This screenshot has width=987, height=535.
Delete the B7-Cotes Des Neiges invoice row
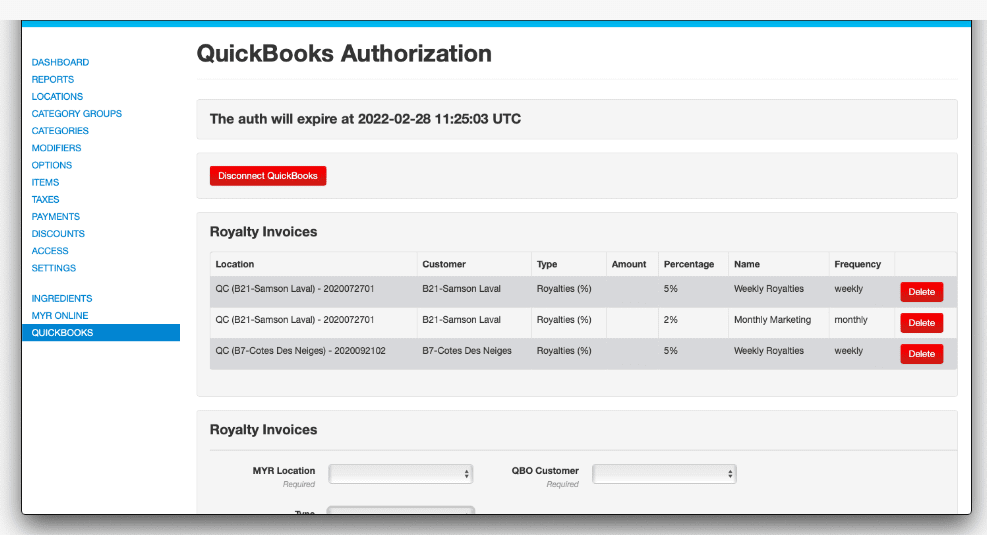click(922, 354)
